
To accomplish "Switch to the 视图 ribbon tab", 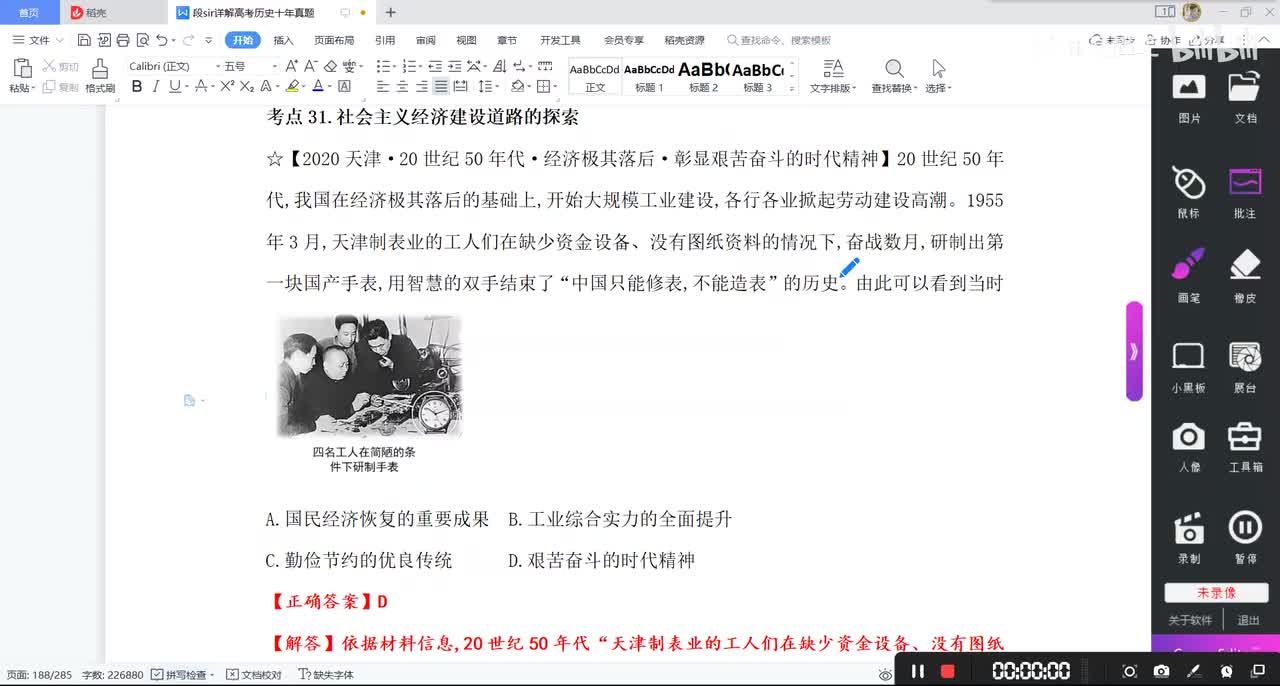I will pos(466,40).
